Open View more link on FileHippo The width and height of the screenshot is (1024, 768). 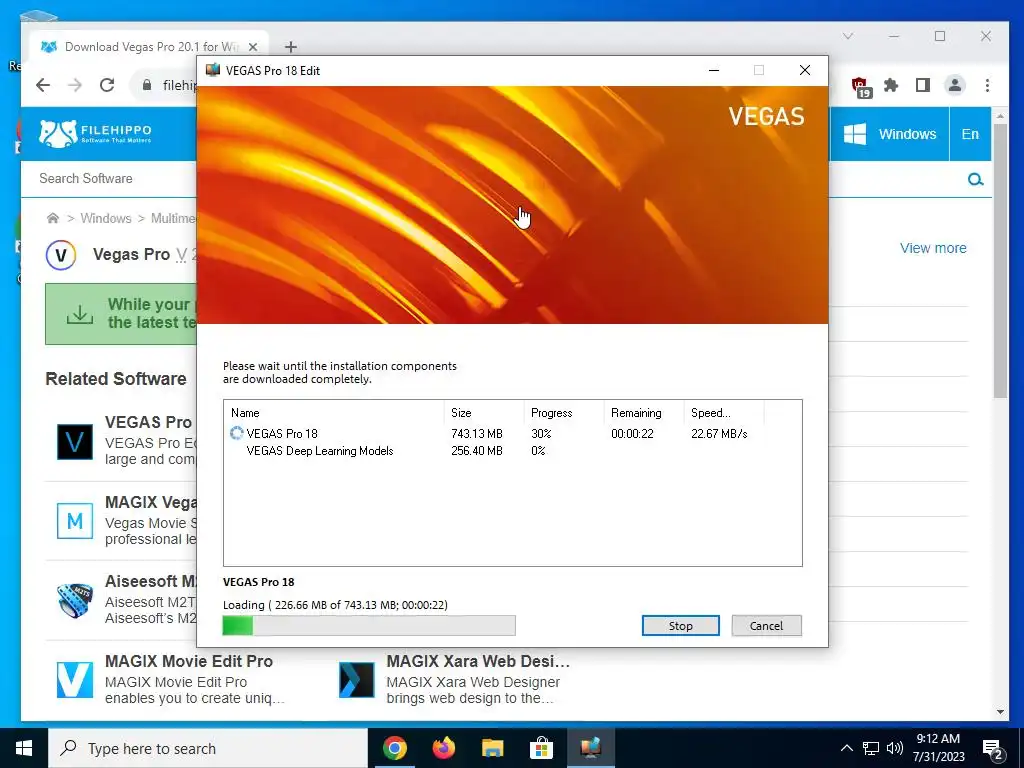[x=933, y=248]
